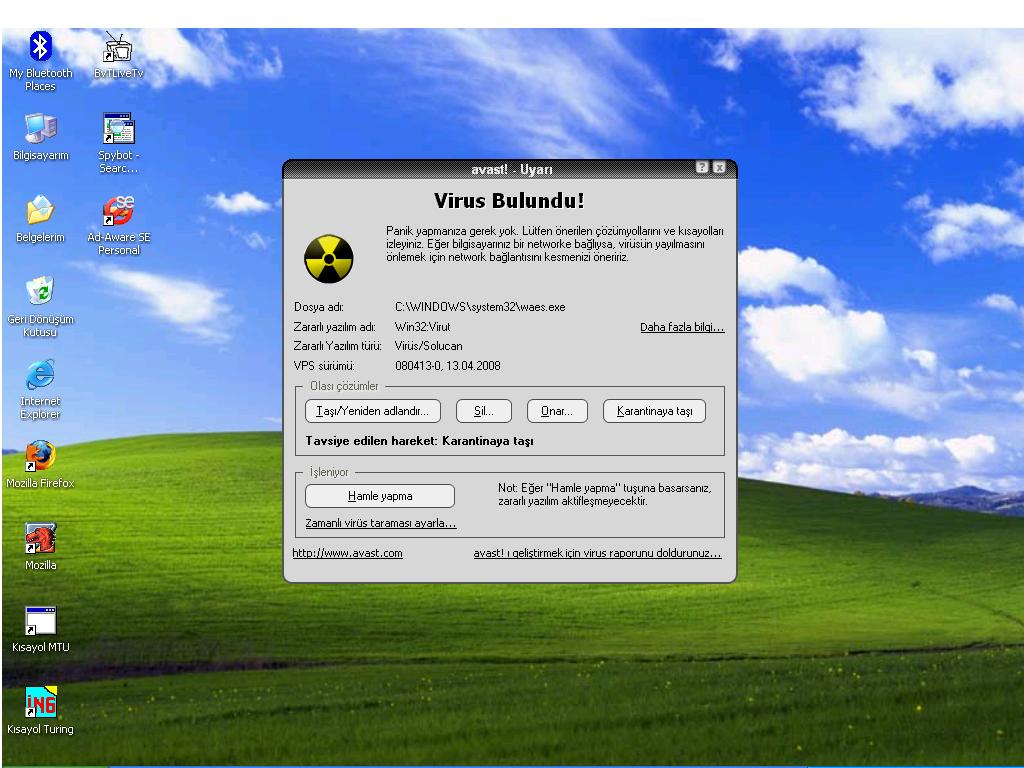
Task: Select Mozilla Firefox desktop shortcut
Action: pyautogui.click(x=40, y=465)
